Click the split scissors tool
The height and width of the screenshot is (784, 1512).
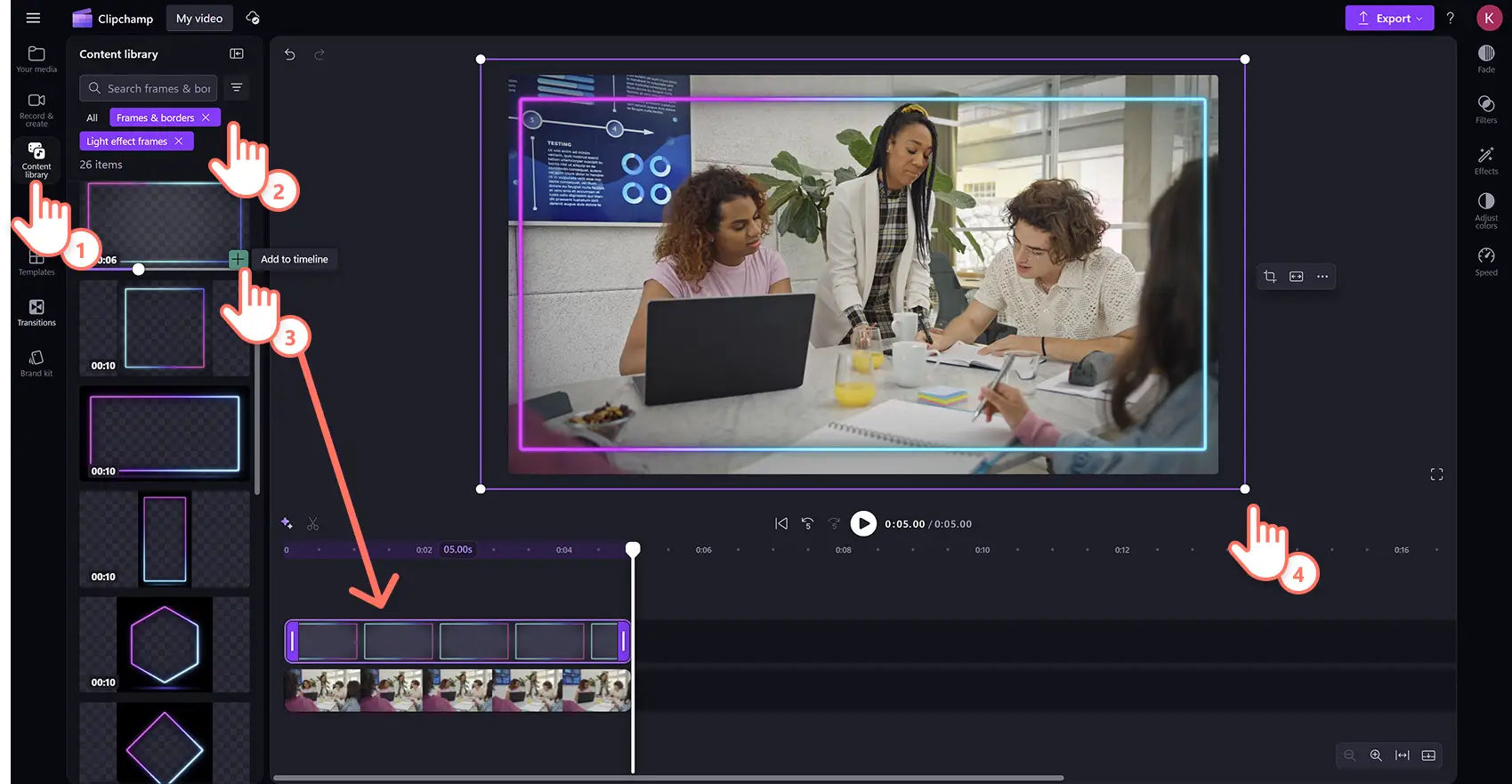(312, 524)
